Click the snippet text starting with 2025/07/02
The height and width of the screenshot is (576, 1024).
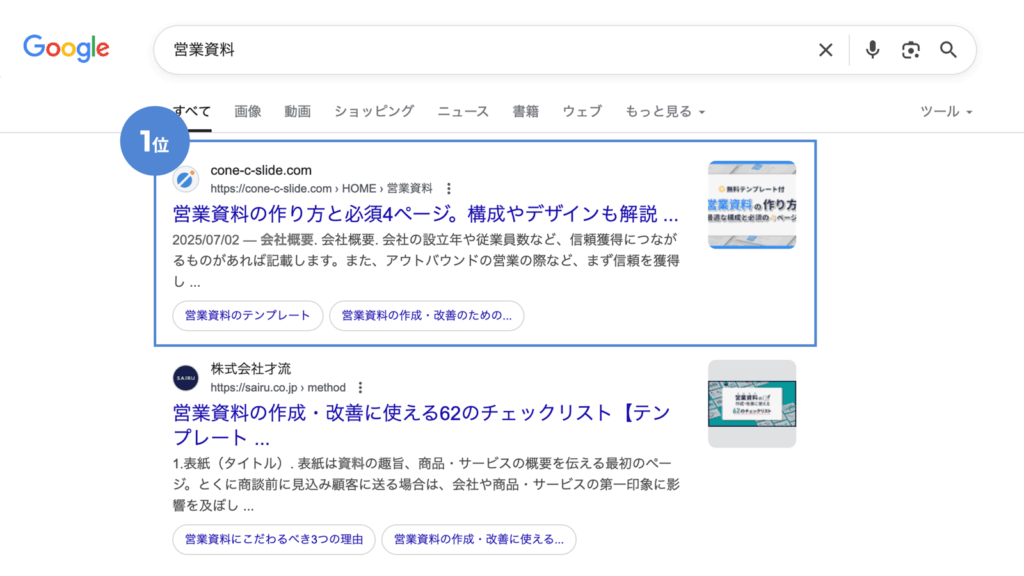pyautogui.click(x=426, y=261)
